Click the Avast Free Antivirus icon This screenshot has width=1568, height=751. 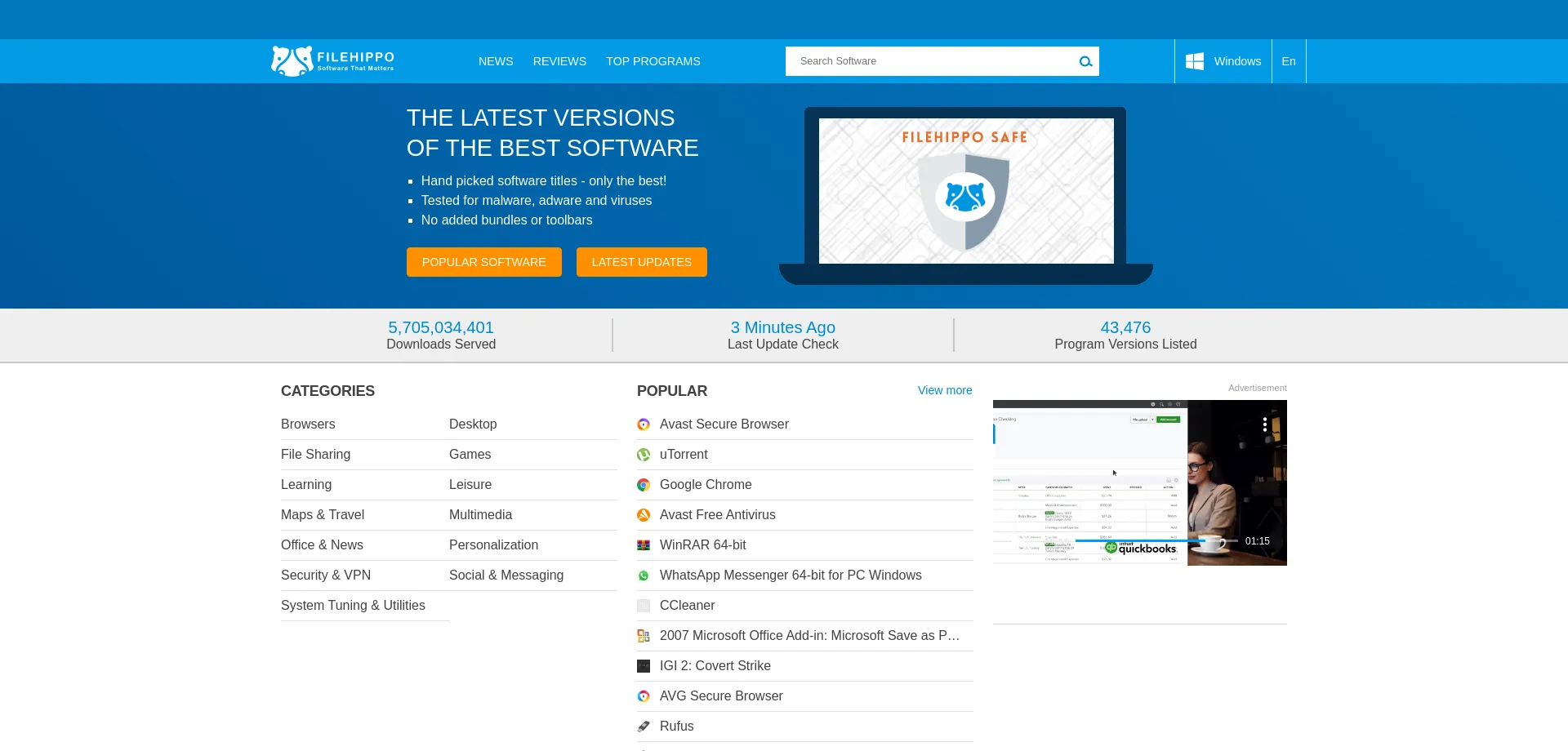644,515
